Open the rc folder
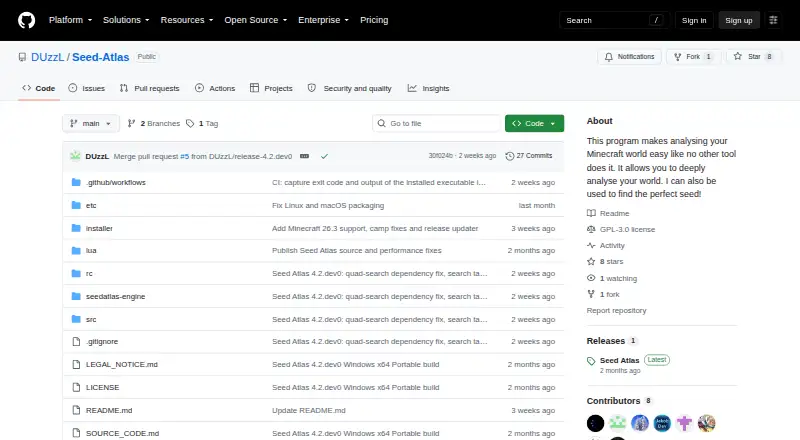 point(89,274)
